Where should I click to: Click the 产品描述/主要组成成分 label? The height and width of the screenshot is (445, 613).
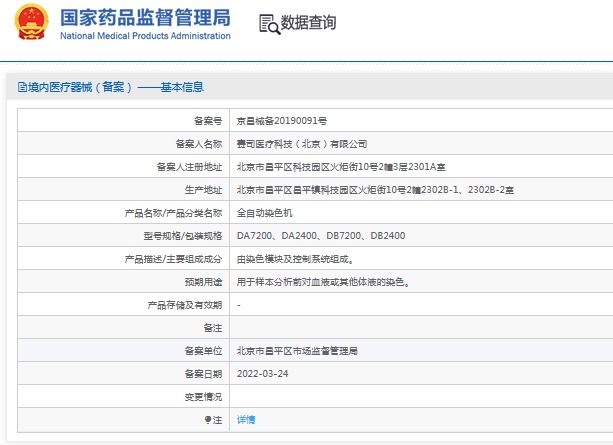[x=173, y=259]
